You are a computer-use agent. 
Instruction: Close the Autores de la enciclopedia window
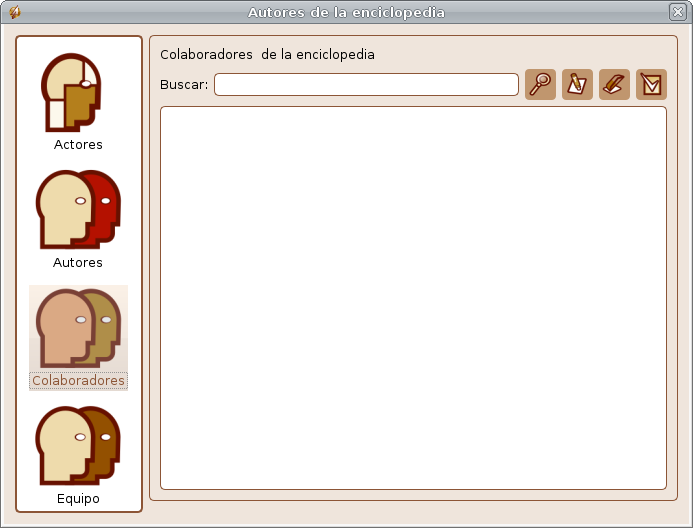pos(678,12)
